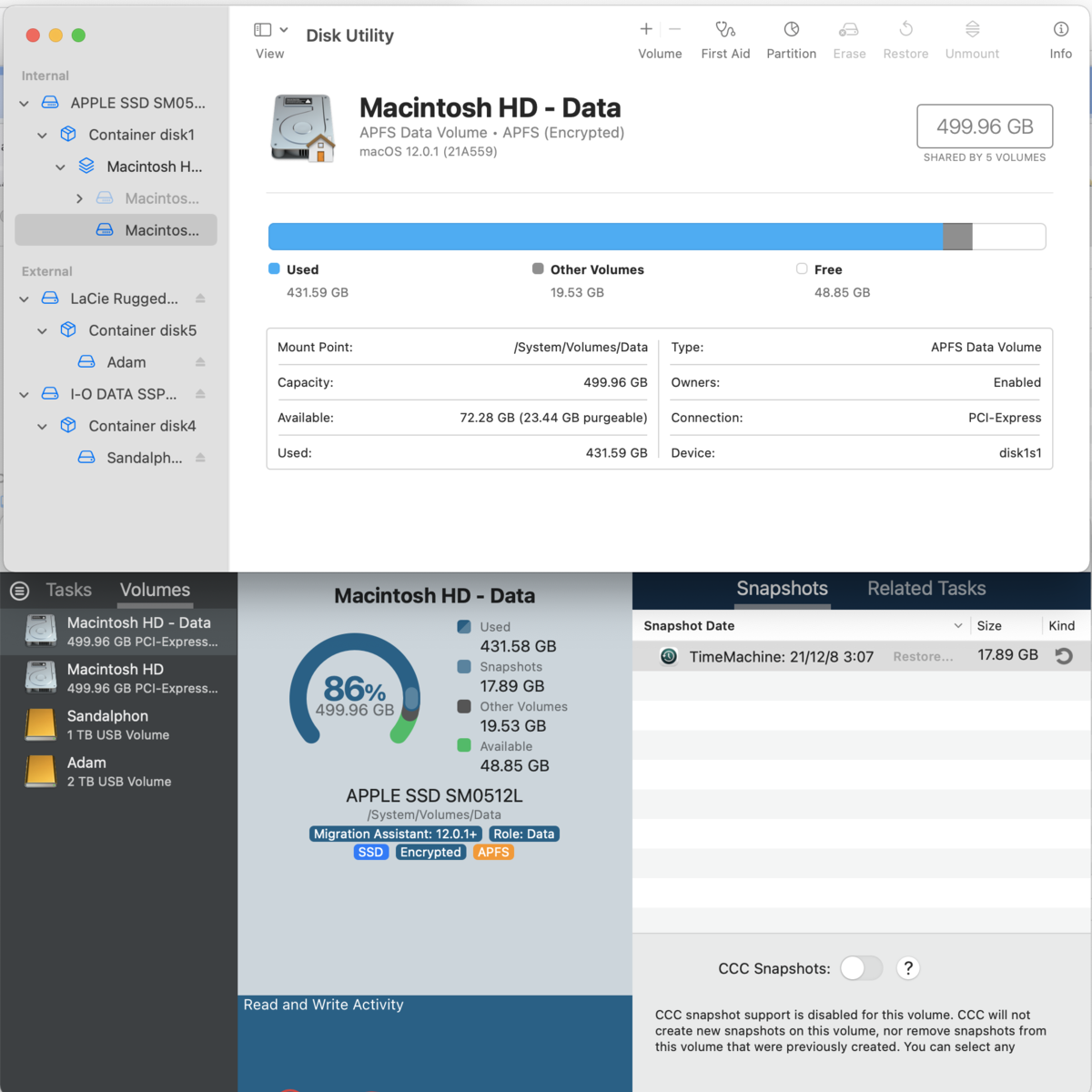The width and height of the screenshot is (1092, 1092).
Task: Click the add Volume plus icon
Action: tap(646, 29)
